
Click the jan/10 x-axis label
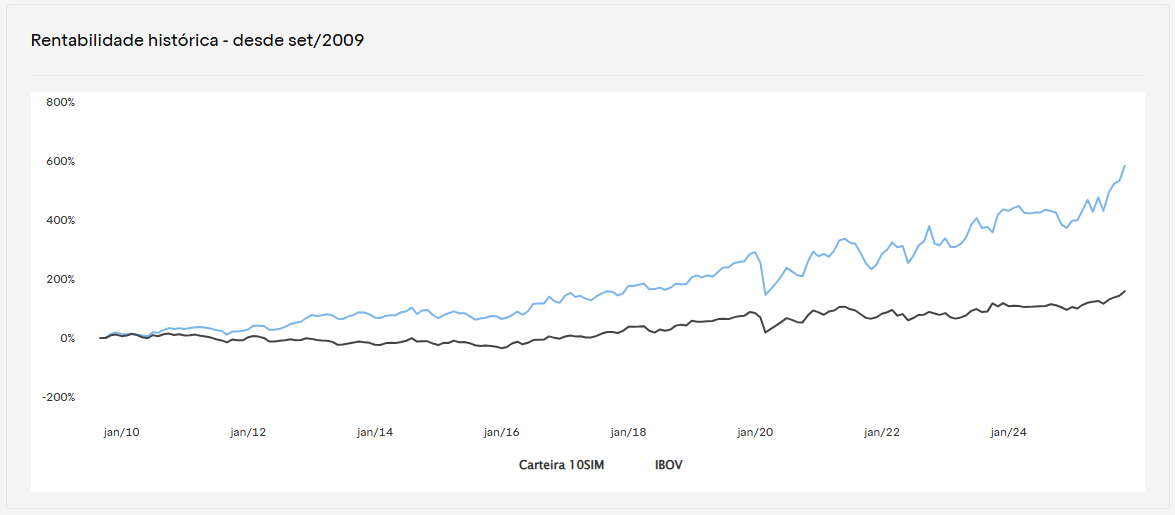click(x=122, y=432)
